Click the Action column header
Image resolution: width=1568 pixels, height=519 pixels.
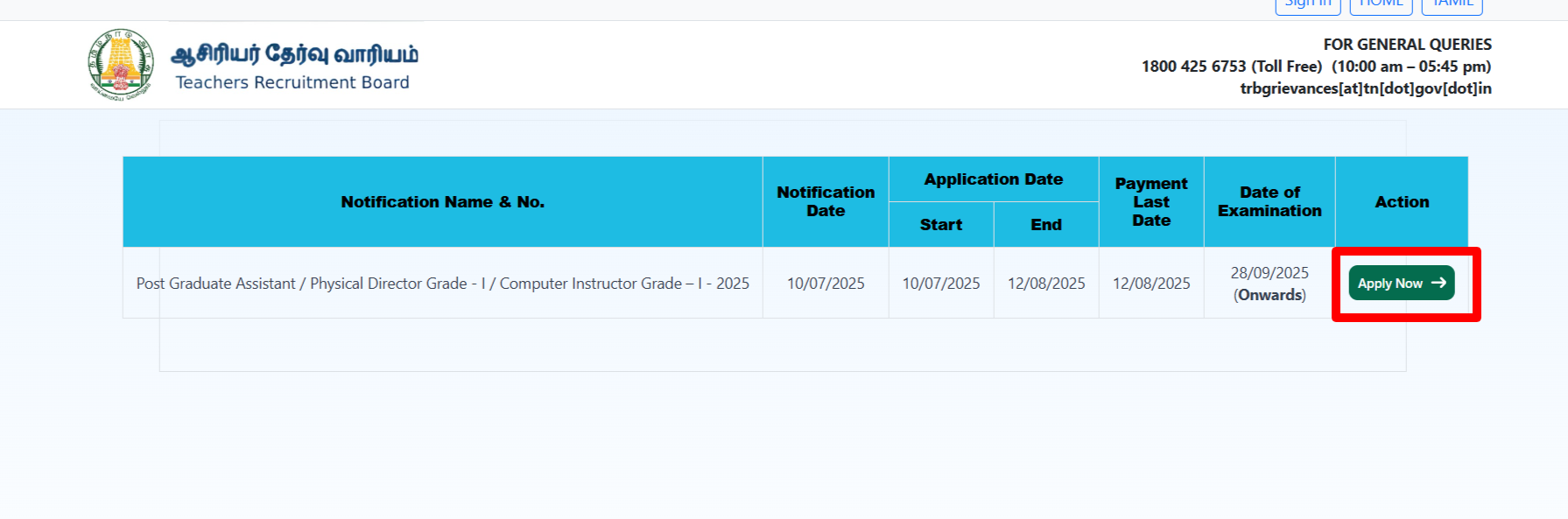click(1401, 202)
